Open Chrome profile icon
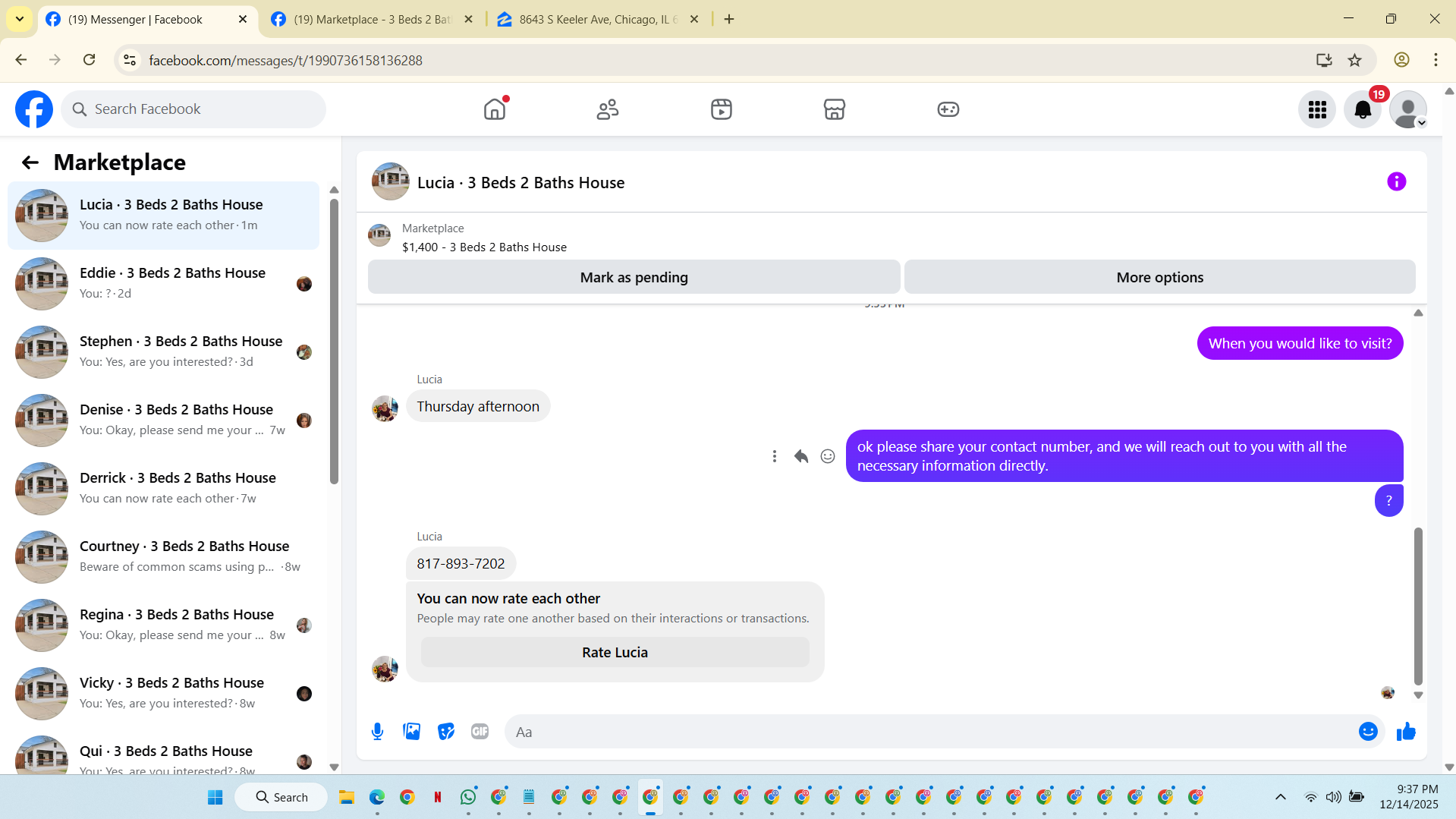Viewport: 1456px width, 819px height. pyautogui.click(x=1401, y=60)
